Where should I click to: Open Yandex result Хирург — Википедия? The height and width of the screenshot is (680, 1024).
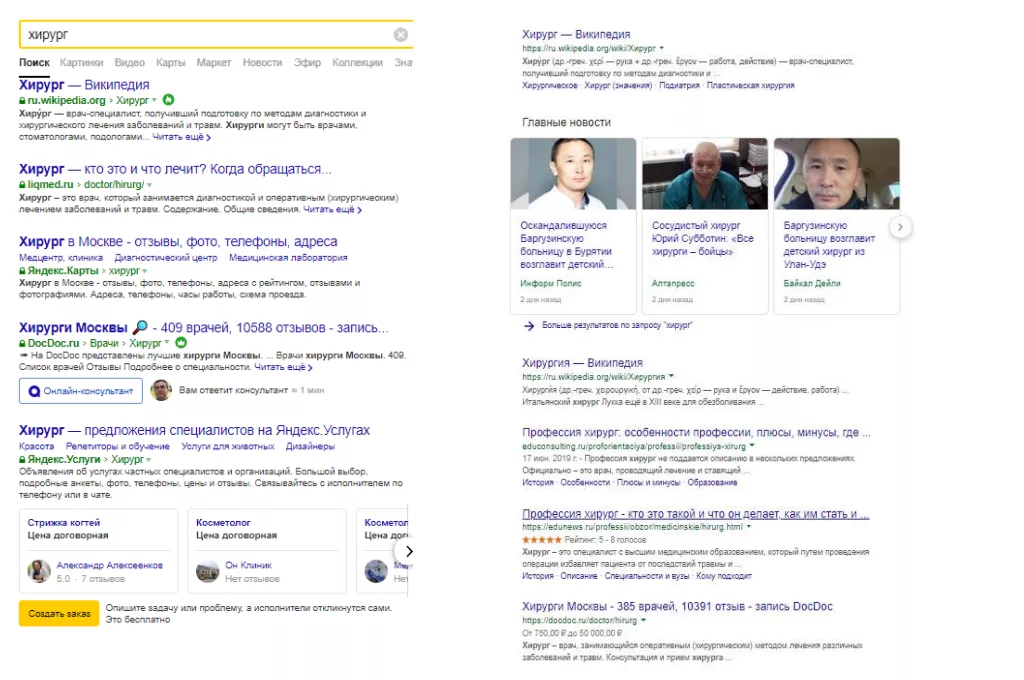point(84,85)
